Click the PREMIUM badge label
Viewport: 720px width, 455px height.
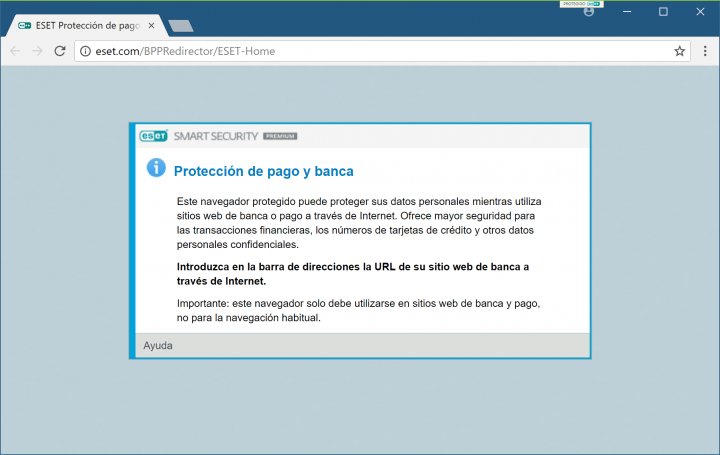point(280,136)
